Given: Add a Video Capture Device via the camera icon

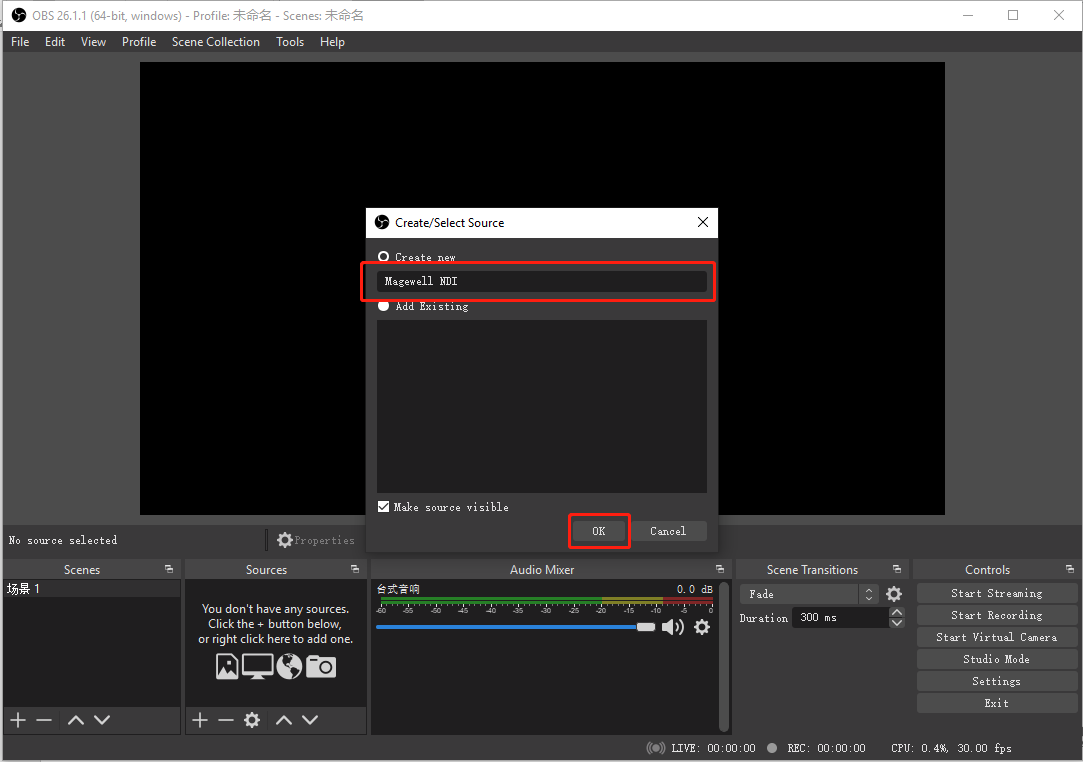Looking at the screenshot, I should [x=321, y=665].
